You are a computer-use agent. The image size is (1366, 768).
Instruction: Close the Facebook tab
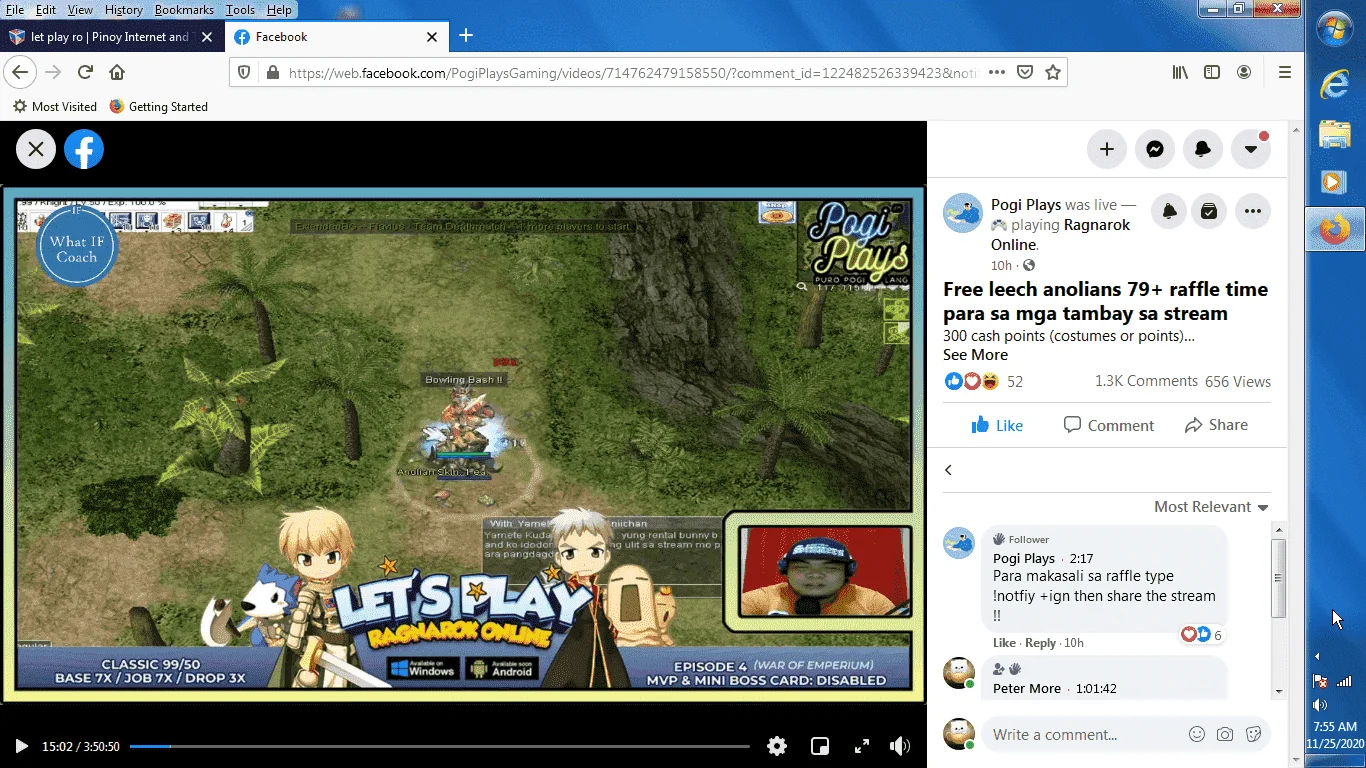[432, 37]
